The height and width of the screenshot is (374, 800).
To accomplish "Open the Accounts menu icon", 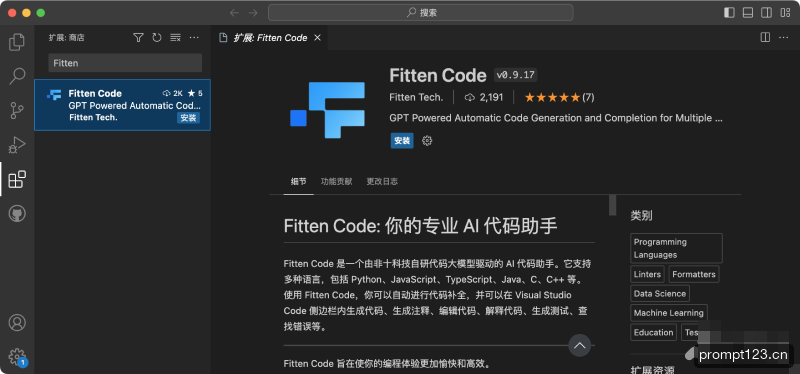I will pos(17,322).
